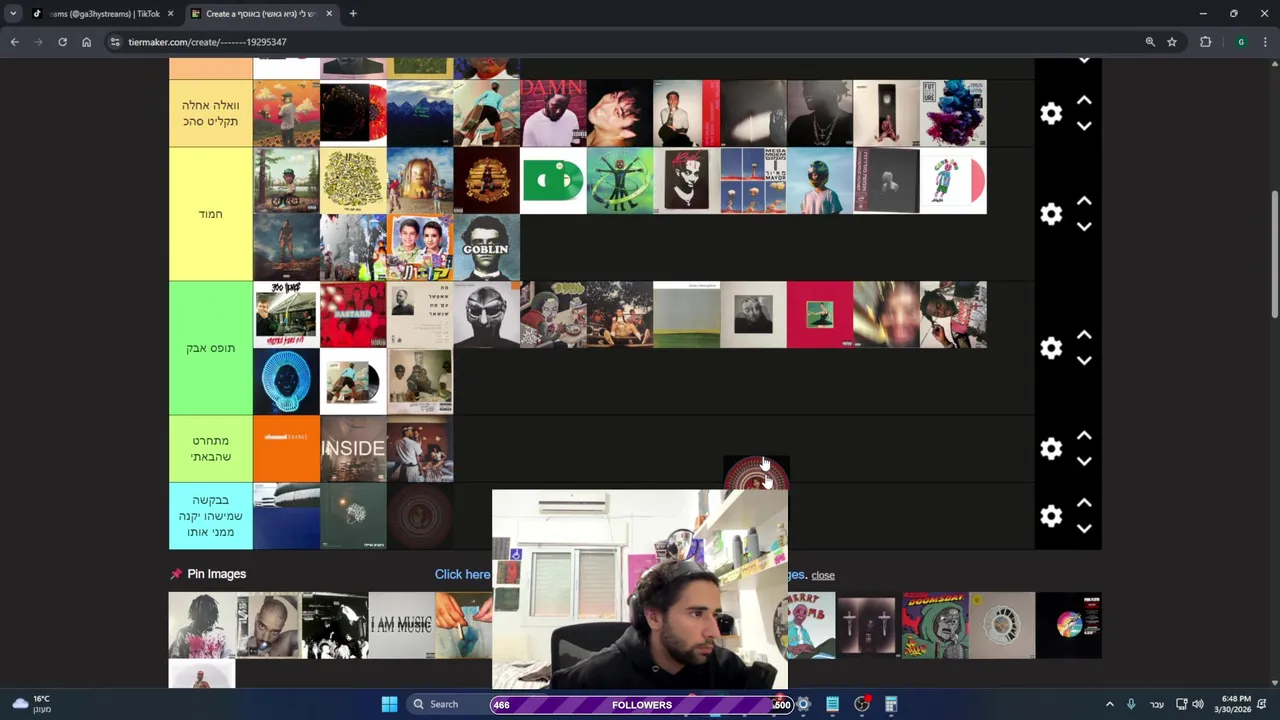Click the taskbar Search box
This screenshot has width=1280, height=720.
coord(445,704)
